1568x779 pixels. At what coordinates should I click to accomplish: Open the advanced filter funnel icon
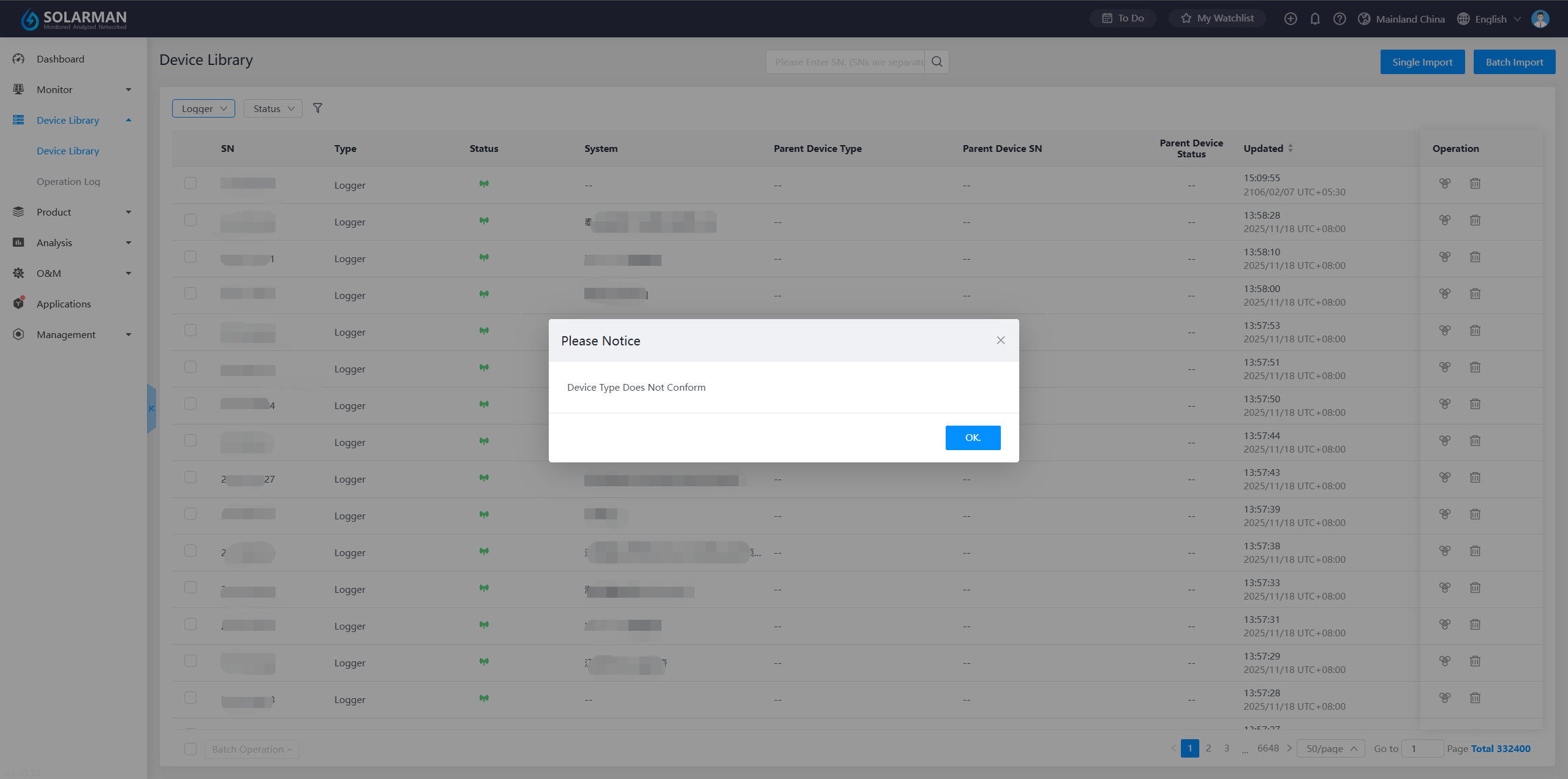point(317,108)
